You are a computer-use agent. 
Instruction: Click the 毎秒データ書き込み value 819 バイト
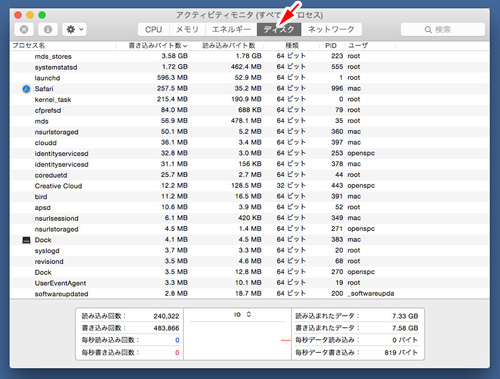pos(401,352)
